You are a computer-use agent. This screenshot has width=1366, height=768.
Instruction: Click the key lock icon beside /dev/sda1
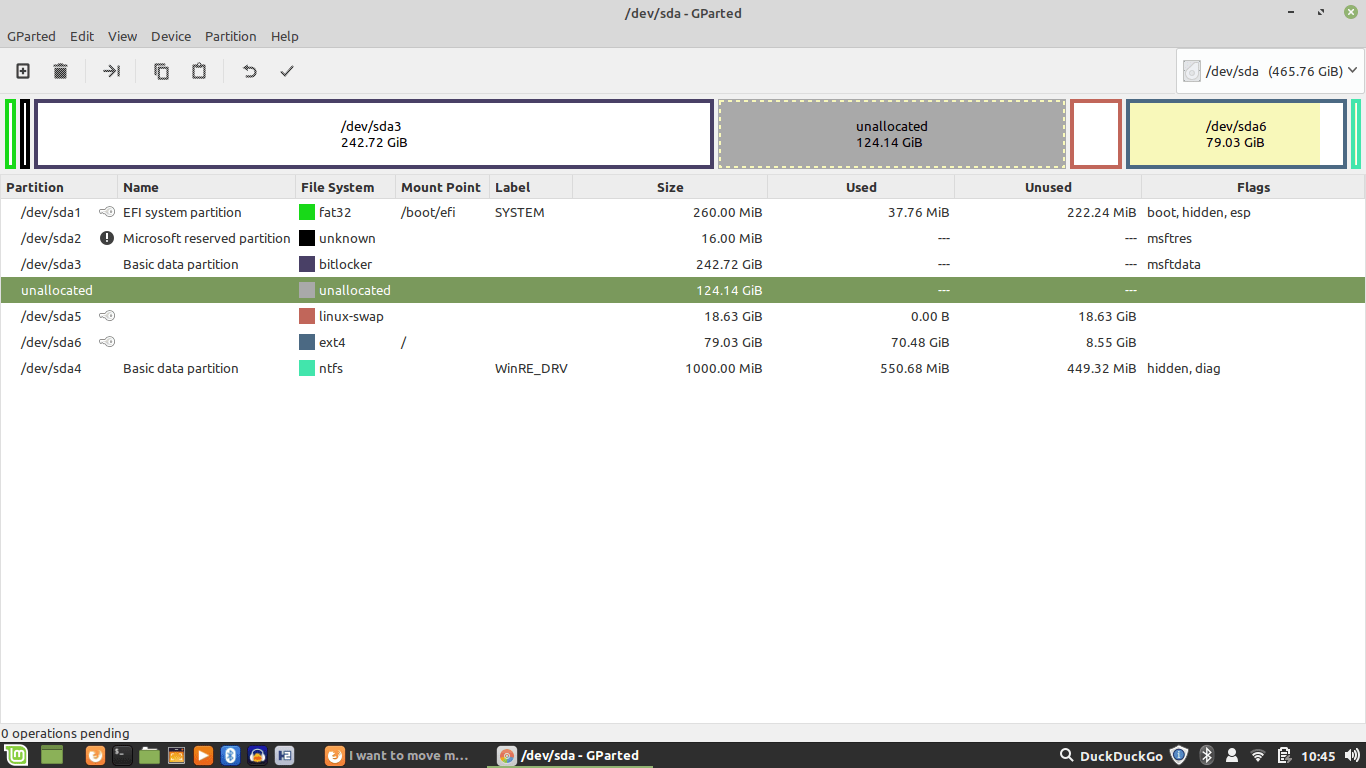click(107, 212)
